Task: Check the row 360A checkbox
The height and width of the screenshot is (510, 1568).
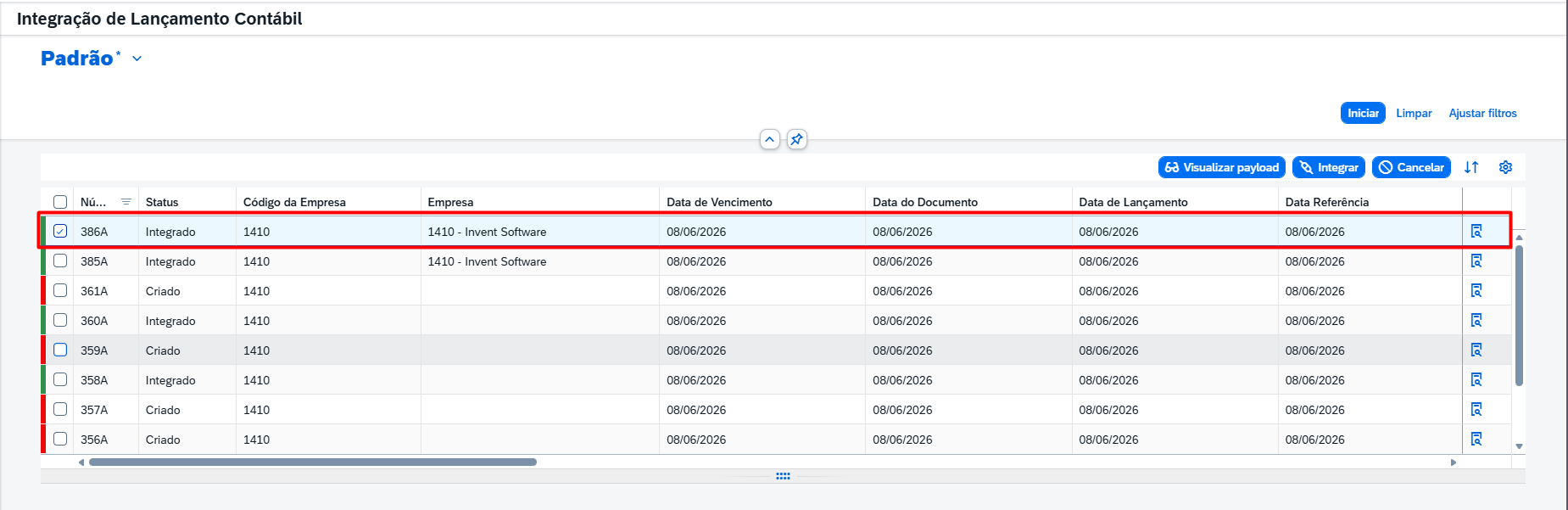Action: tap(60, 320)
